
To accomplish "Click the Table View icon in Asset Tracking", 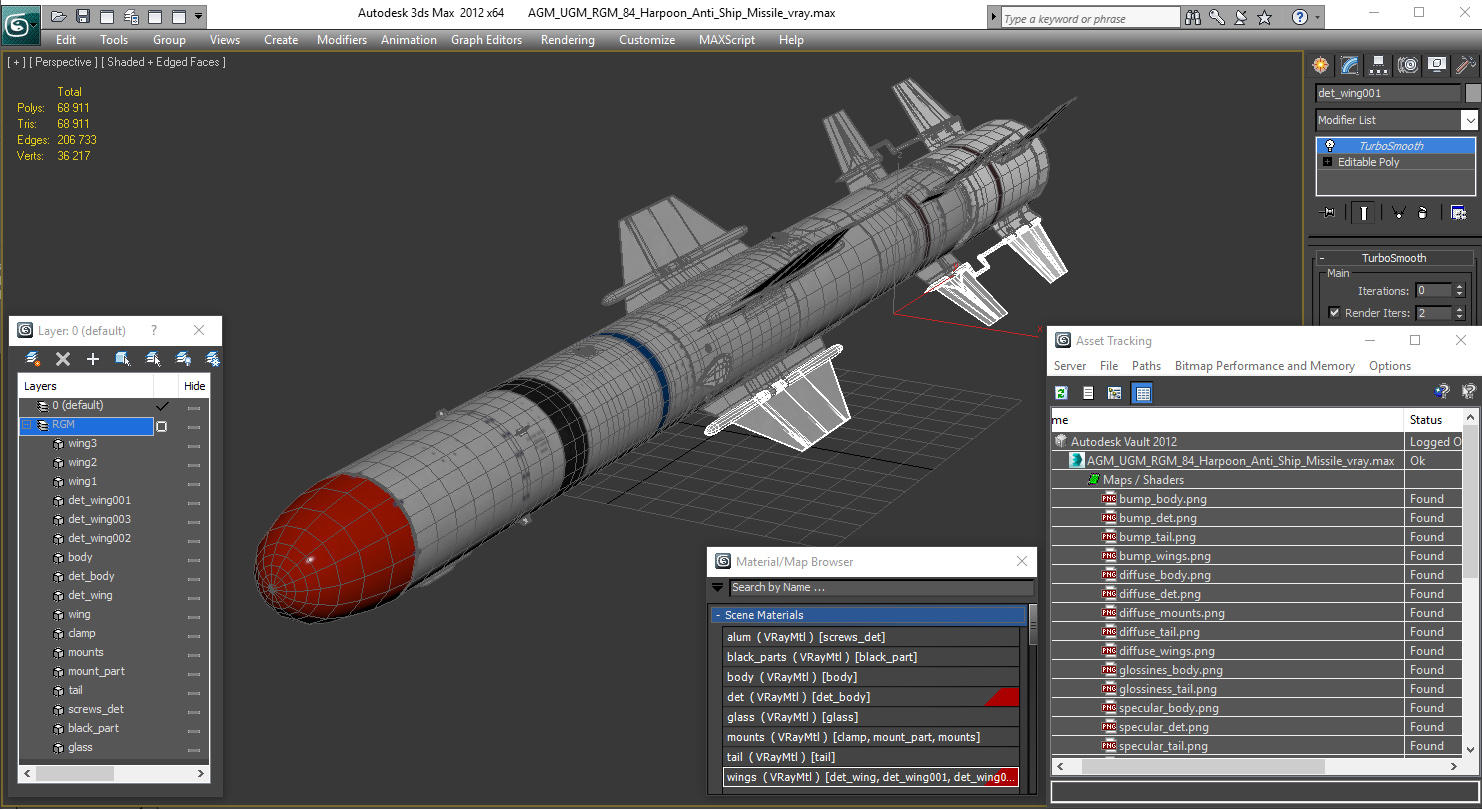I will (1142, 393).
